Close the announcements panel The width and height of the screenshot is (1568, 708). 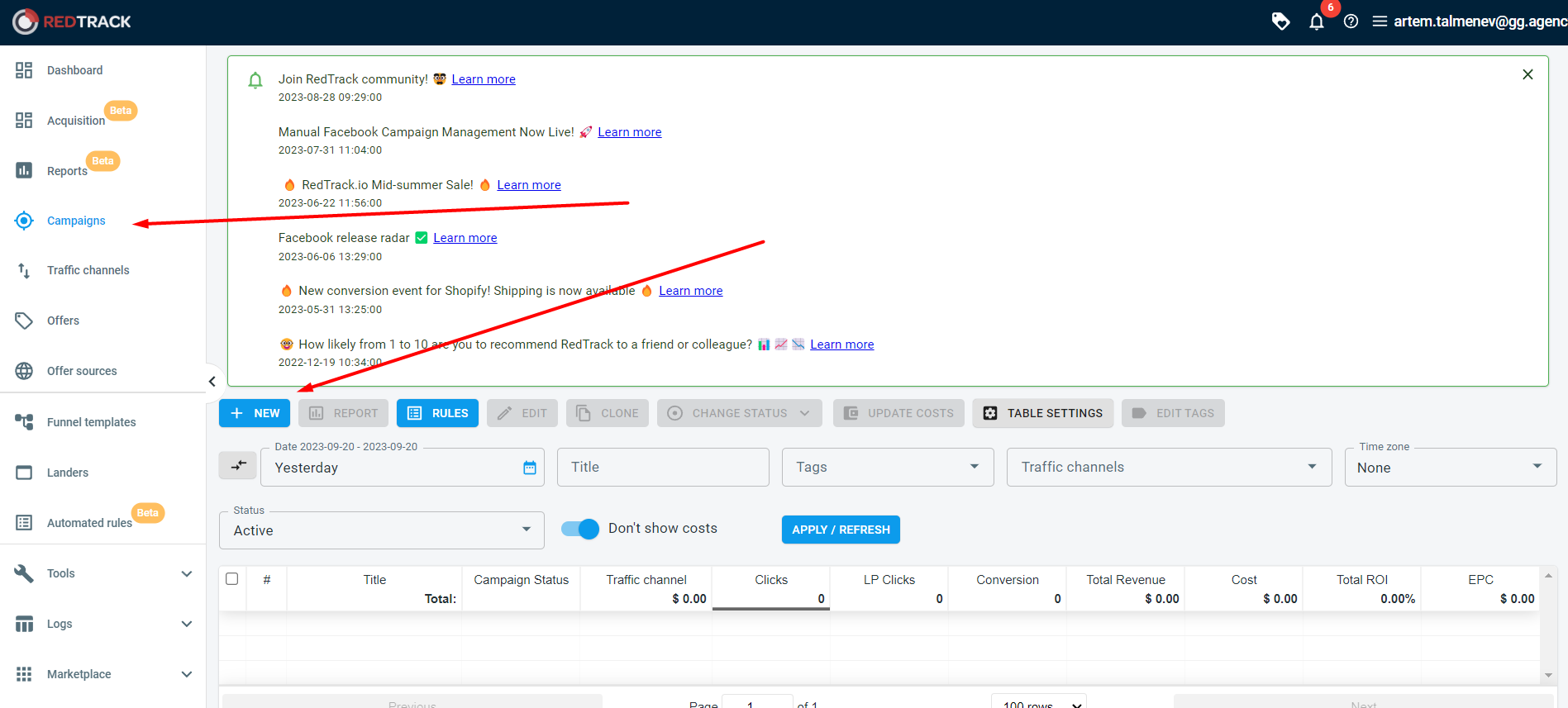(1527, 74)
